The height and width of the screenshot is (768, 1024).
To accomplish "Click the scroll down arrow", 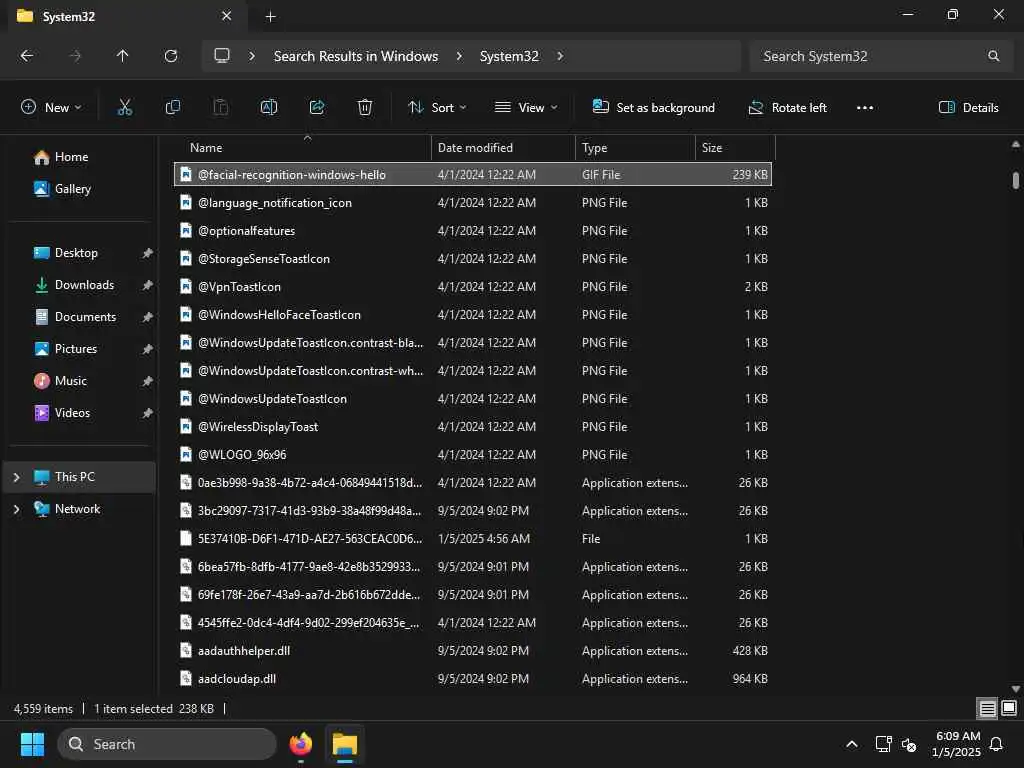I will [x=1016, y=688].
